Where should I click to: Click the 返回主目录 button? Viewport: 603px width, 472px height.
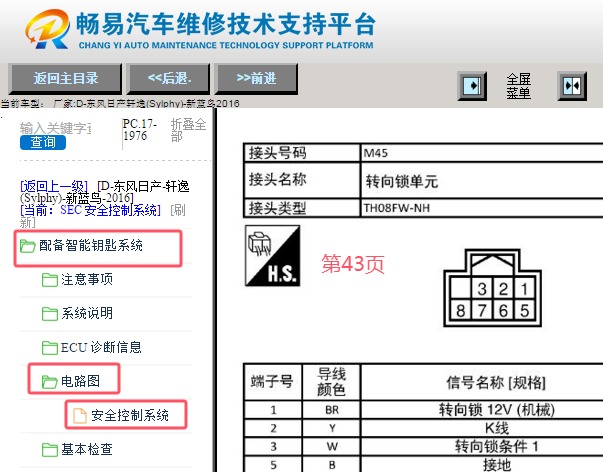click(65, 79)
